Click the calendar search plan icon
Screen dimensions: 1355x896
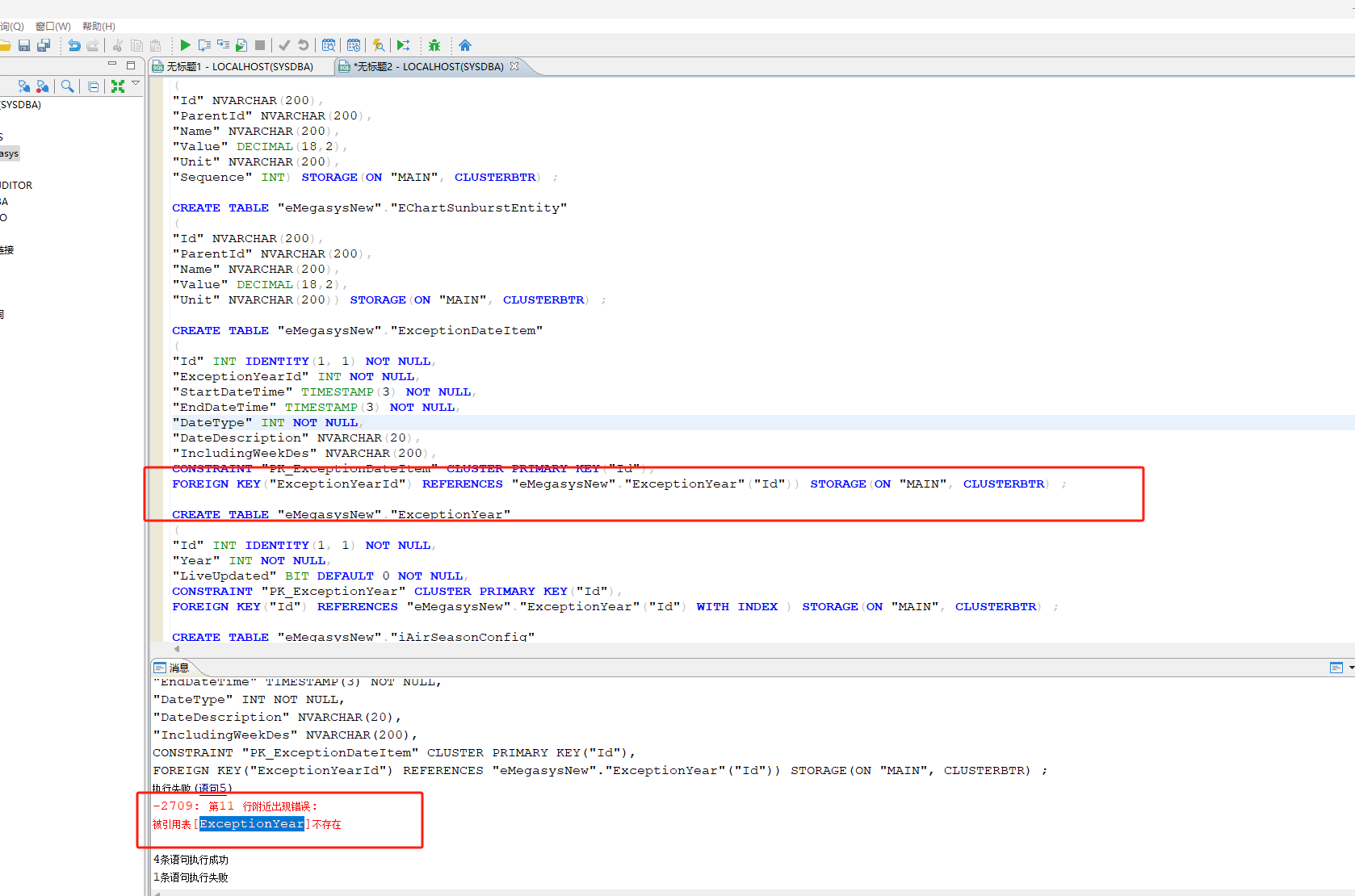point(329,45)
